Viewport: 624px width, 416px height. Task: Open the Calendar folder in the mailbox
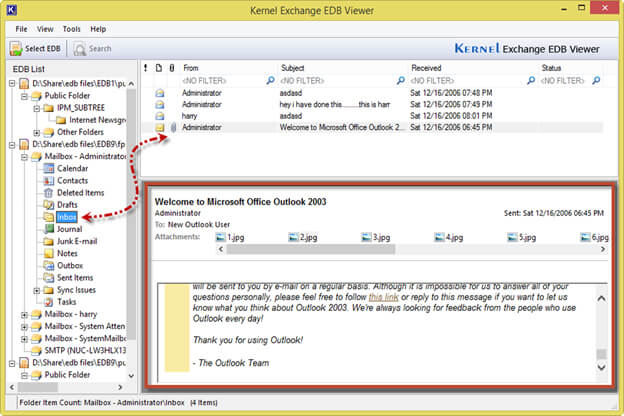pyautogui.click(x=72, y=168)
